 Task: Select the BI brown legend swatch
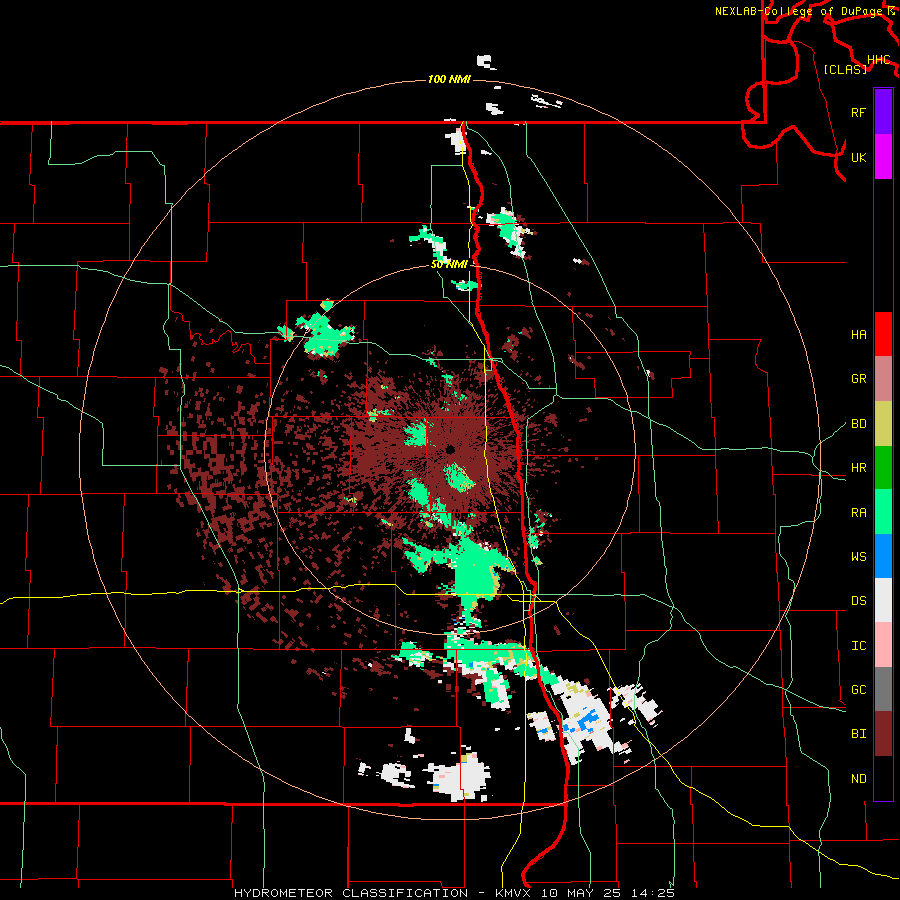click(x=883, y=734)
